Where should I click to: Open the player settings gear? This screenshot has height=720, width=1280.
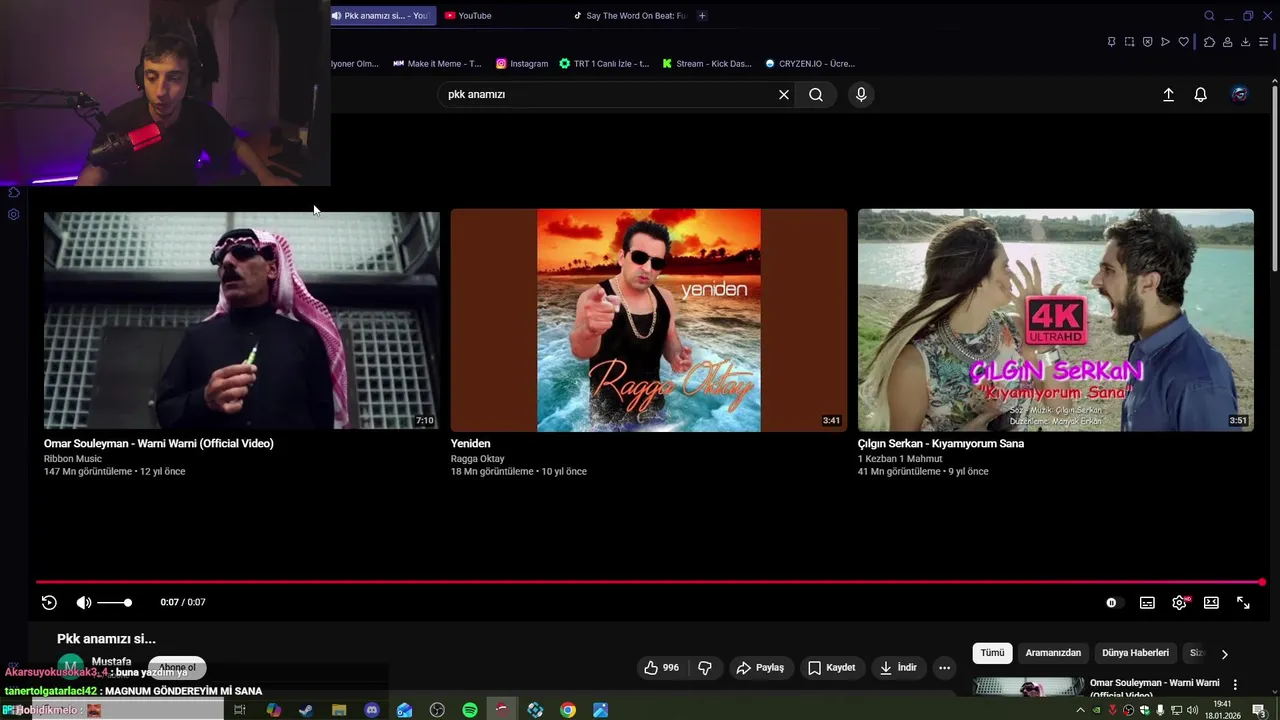tap(1180, 602)
